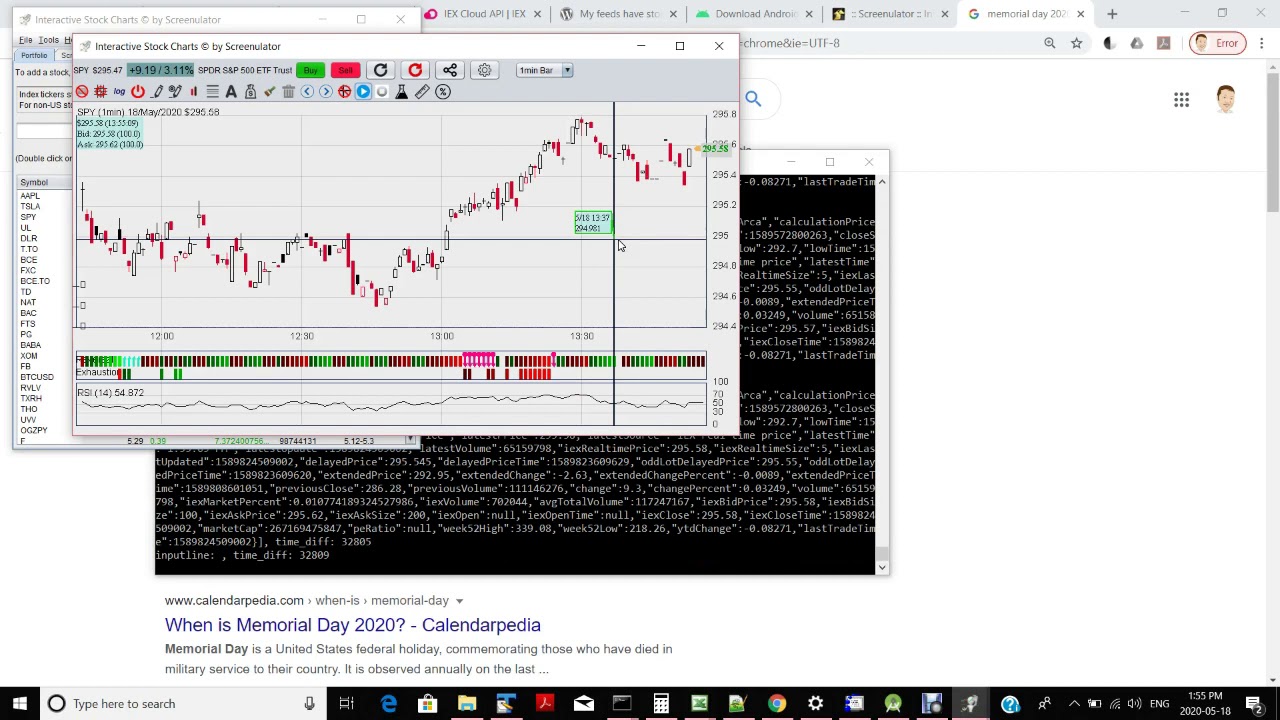The height and width of the screenshot is (720, 1280).
Task: Click the red reload icon
Action: [415, 70]
